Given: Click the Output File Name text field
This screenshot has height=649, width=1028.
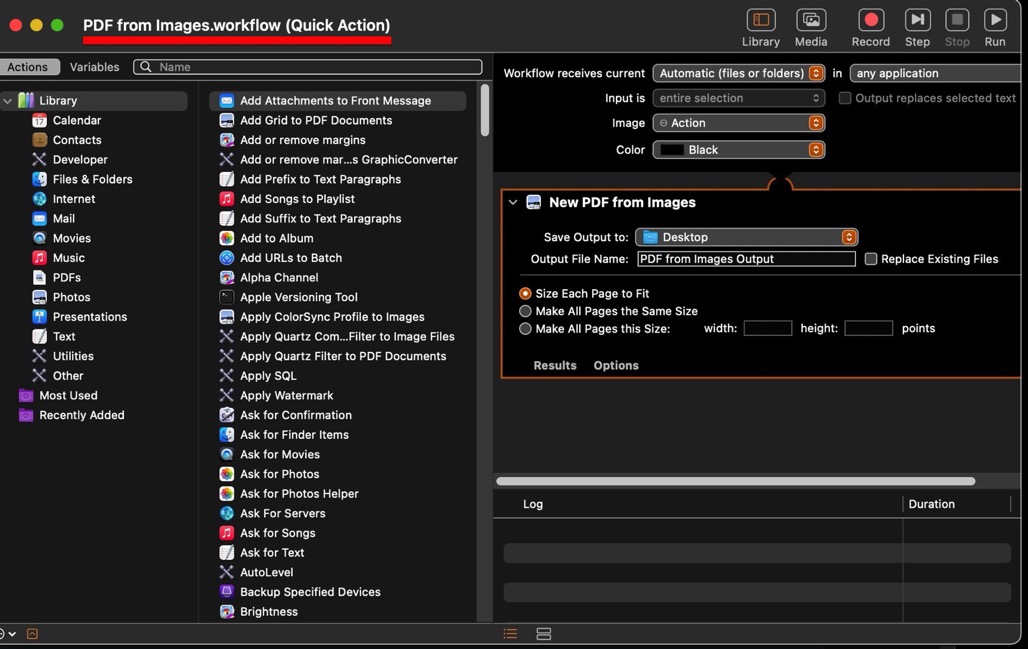Looking at the screenshot, I should pos(746,259).
